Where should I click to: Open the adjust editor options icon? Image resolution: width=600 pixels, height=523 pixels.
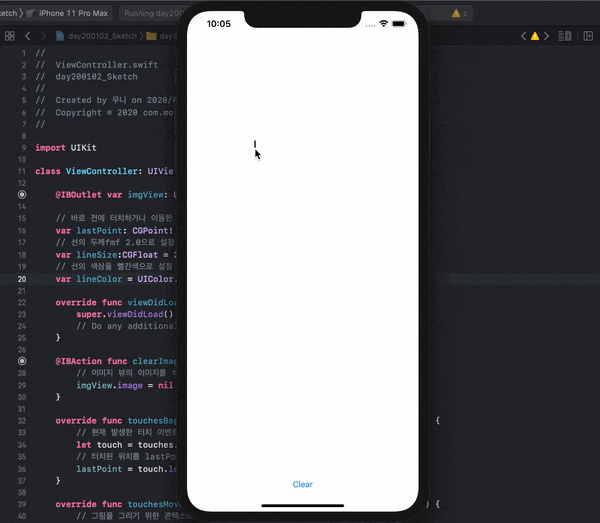(564, 36)
